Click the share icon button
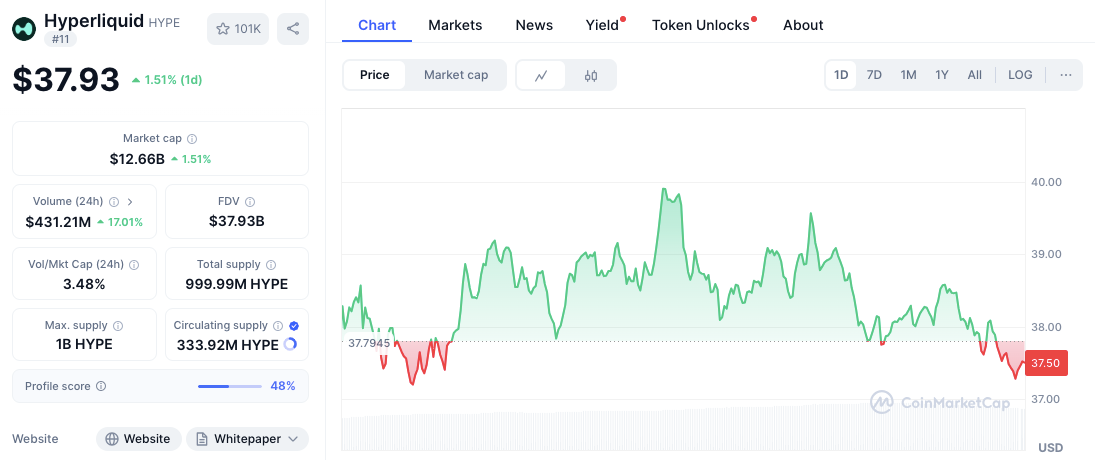This screenshot has width=1095, height=460. pos(293,29)
